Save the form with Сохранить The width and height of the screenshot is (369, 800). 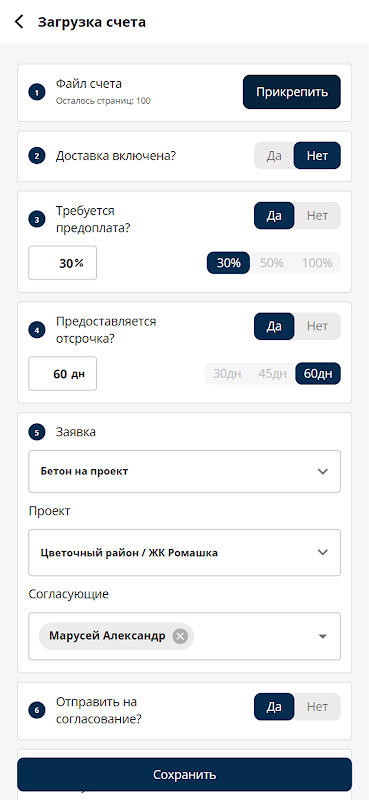(x=184, y=774)
